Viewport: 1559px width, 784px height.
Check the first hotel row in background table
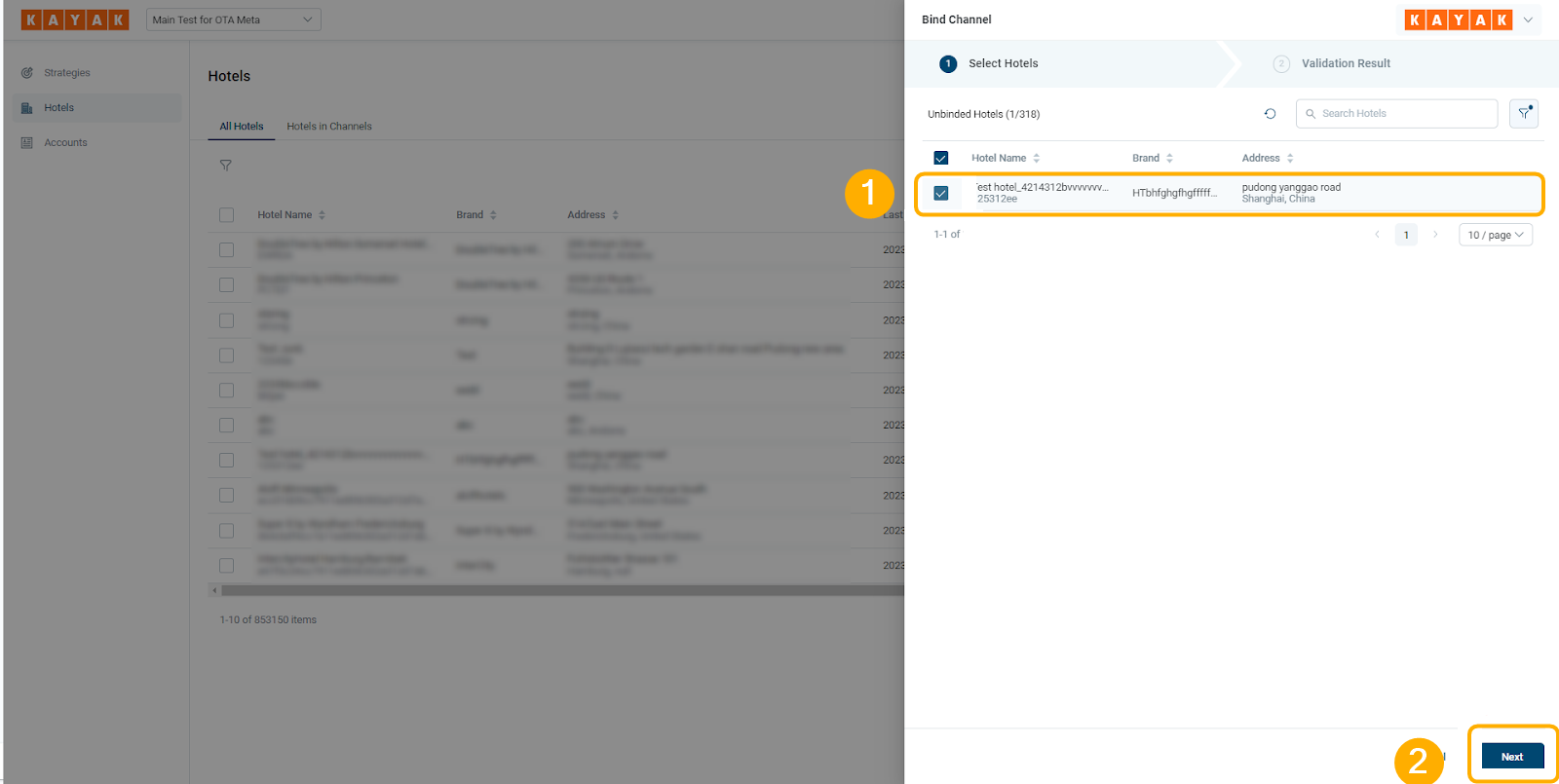tap(227, 250)
